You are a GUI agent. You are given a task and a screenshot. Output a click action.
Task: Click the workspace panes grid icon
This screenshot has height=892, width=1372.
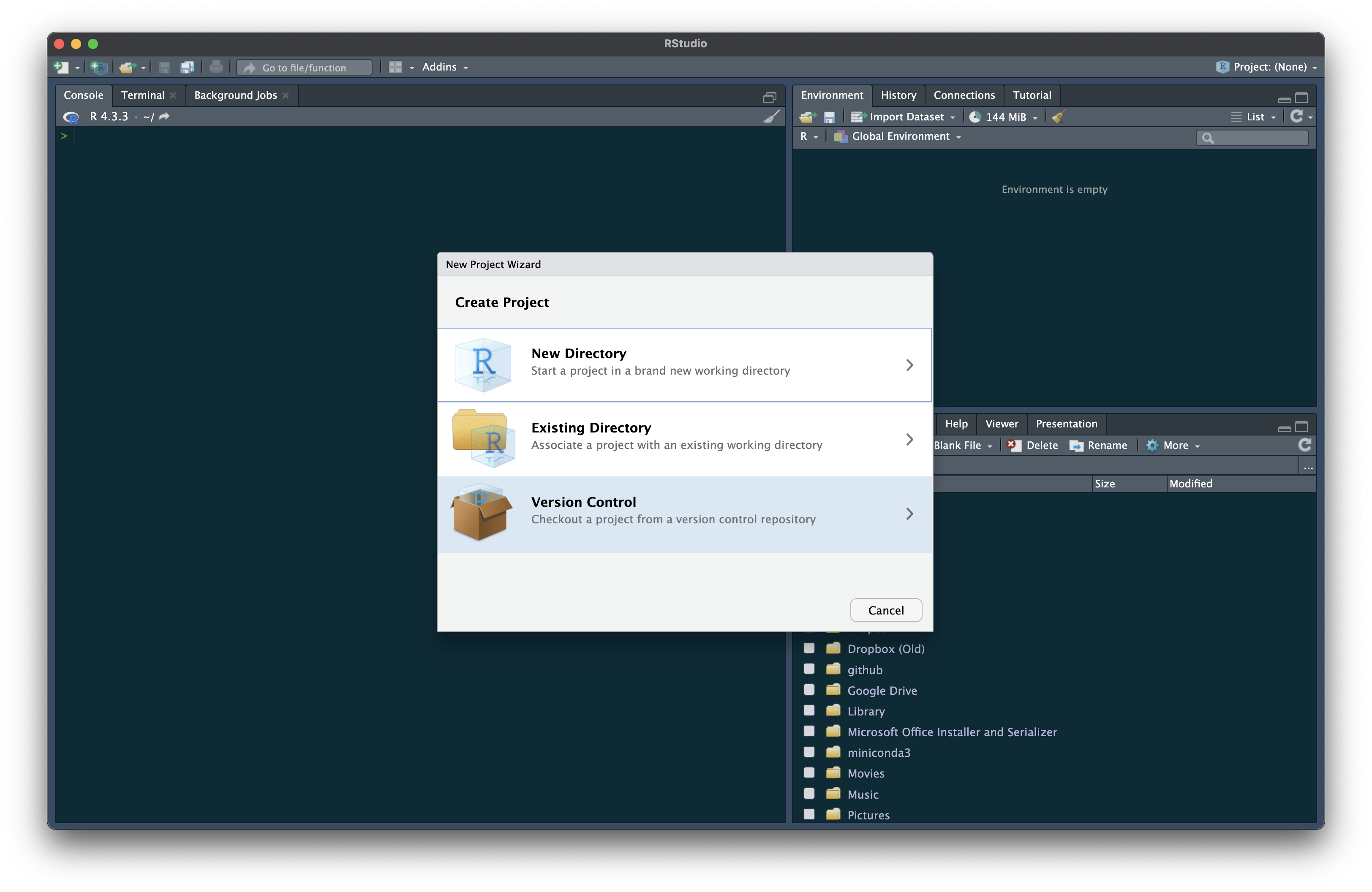395,68
